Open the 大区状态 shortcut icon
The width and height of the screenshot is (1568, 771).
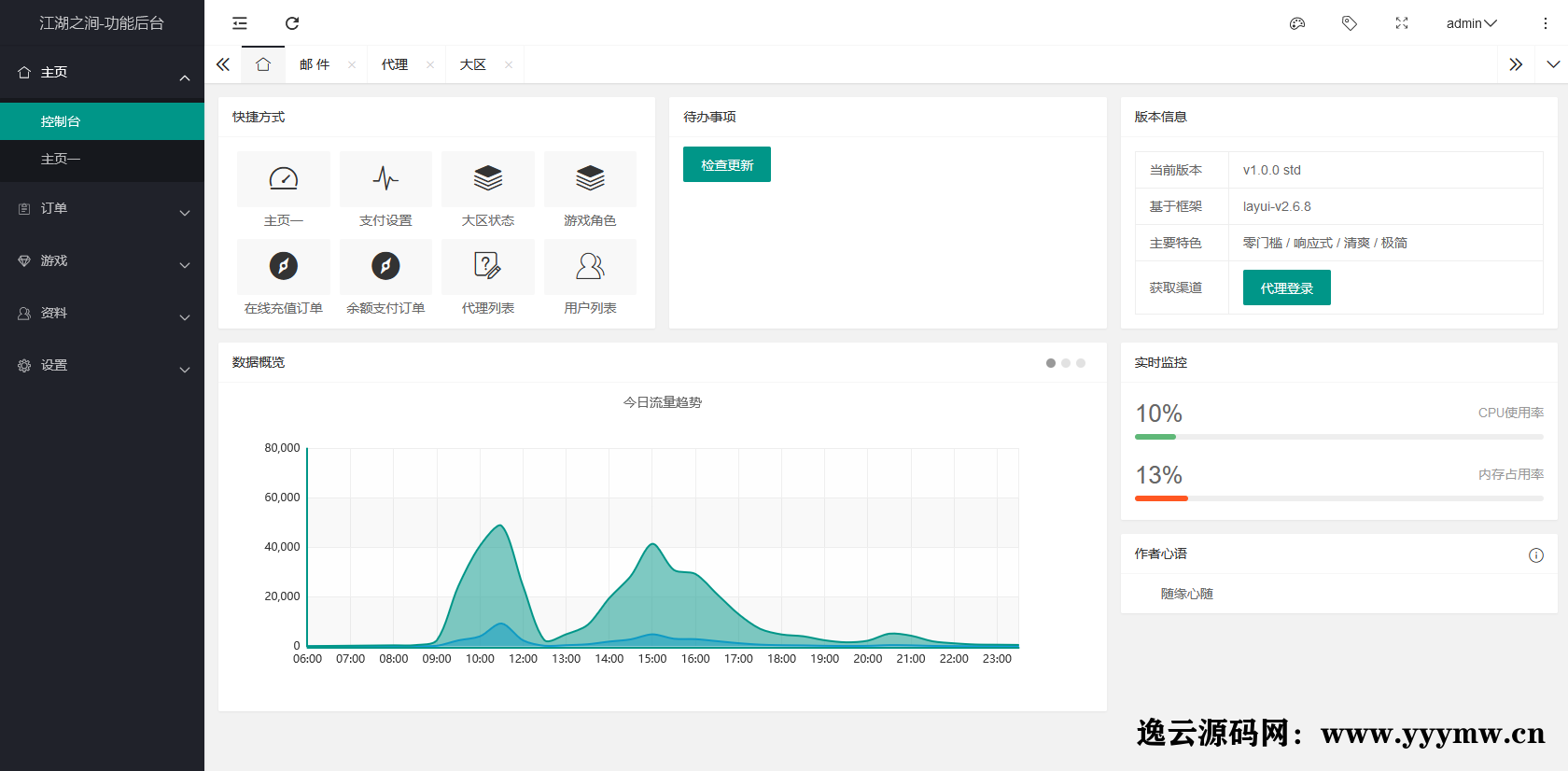pyautogui.click(x=488, y=179)
